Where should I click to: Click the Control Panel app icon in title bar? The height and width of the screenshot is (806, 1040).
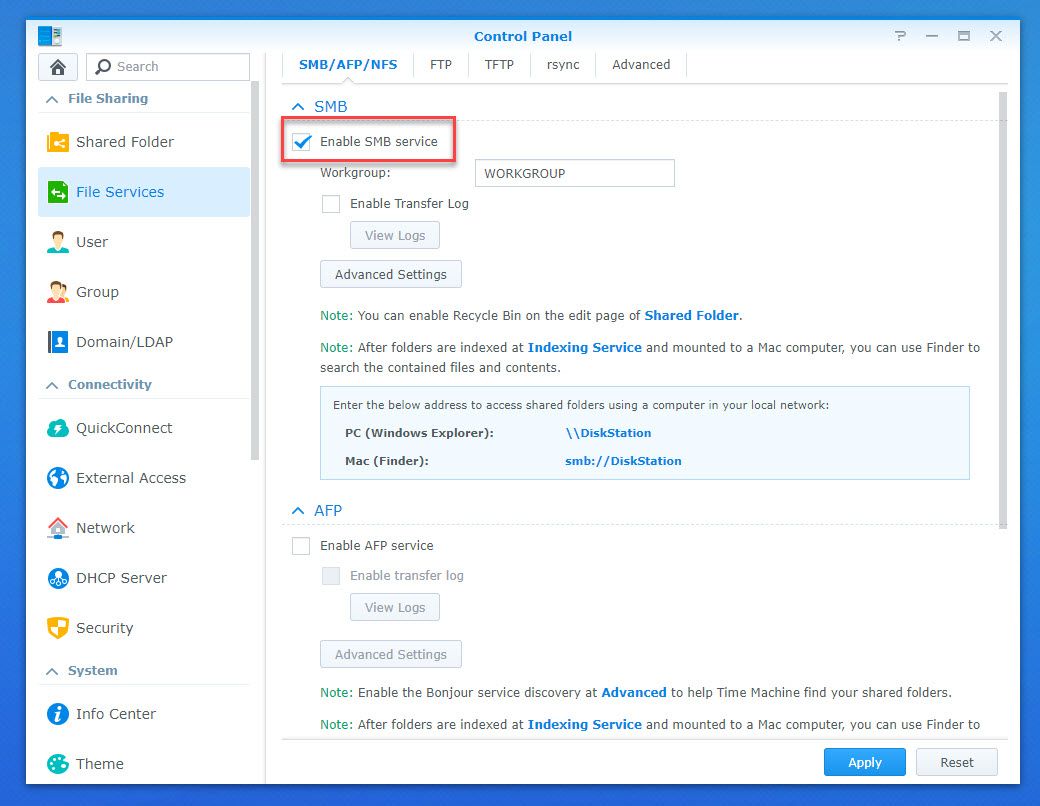(50, 36)
